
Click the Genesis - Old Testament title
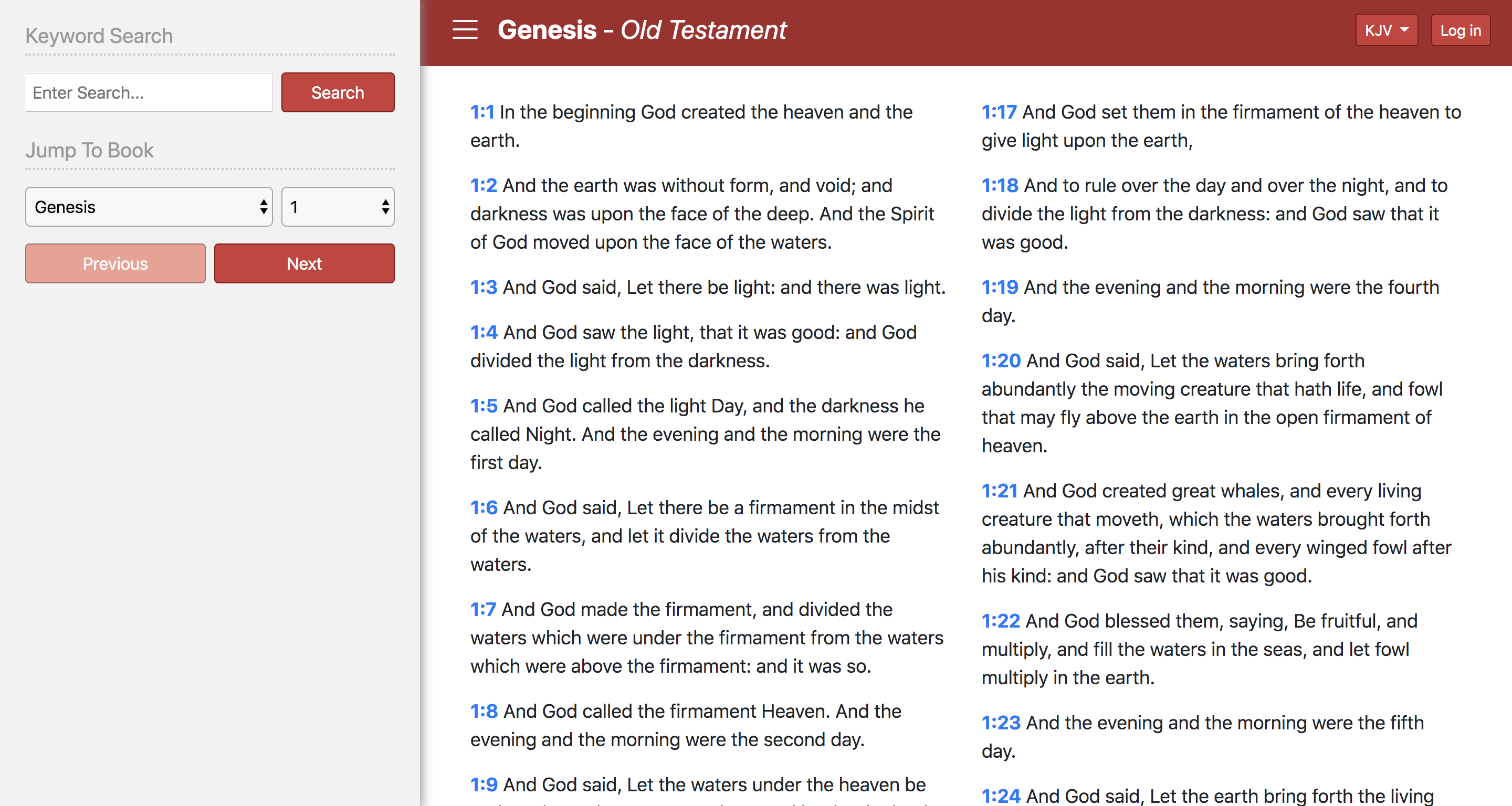pyautogui.click(x=642, y=30)
